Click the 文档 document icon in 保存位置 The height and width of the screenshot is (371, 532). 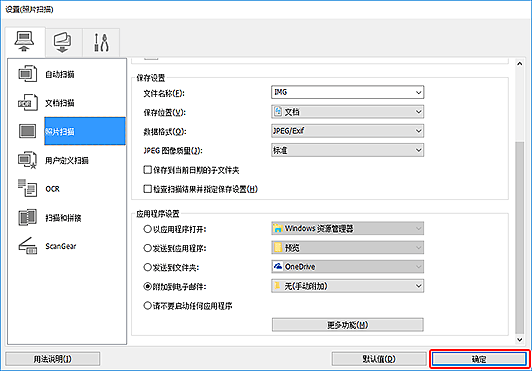pos(278,111)
